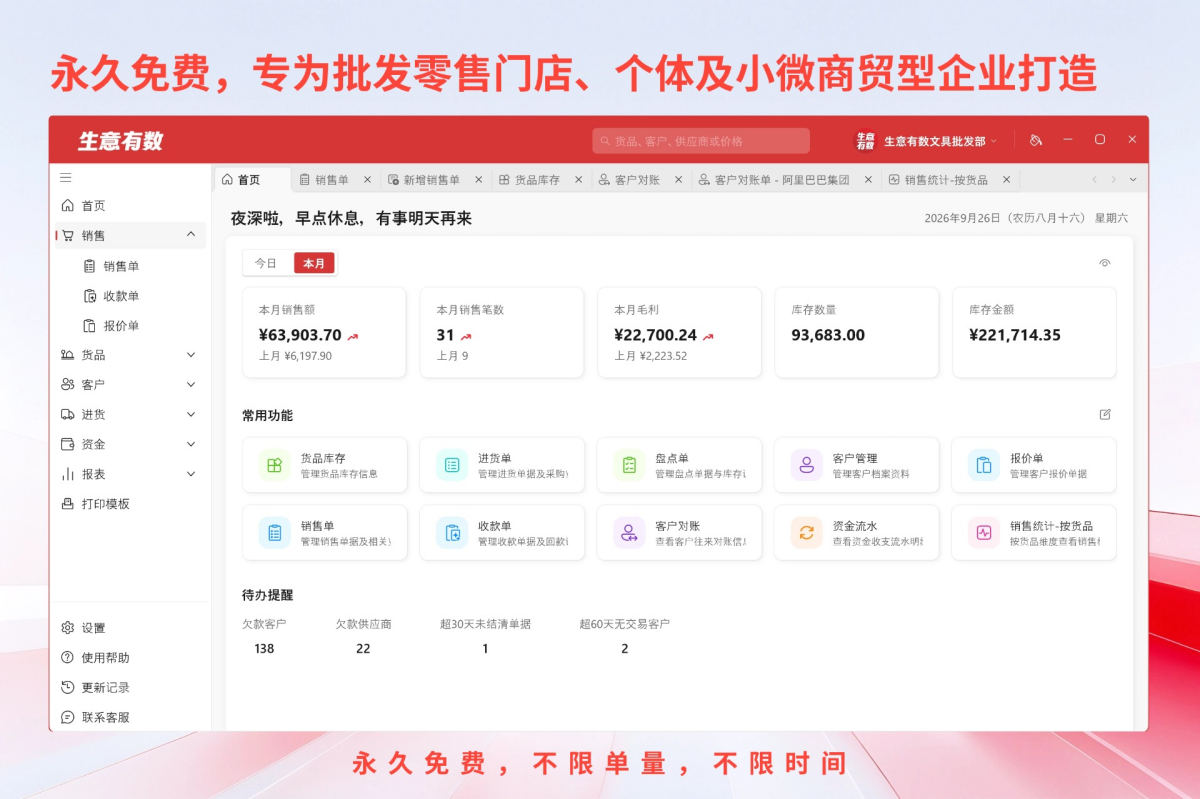Click the 本月销售额 statistics card
Viewport: 1200px width, 799px height.
pyautogui.click(x=324, y=333)
